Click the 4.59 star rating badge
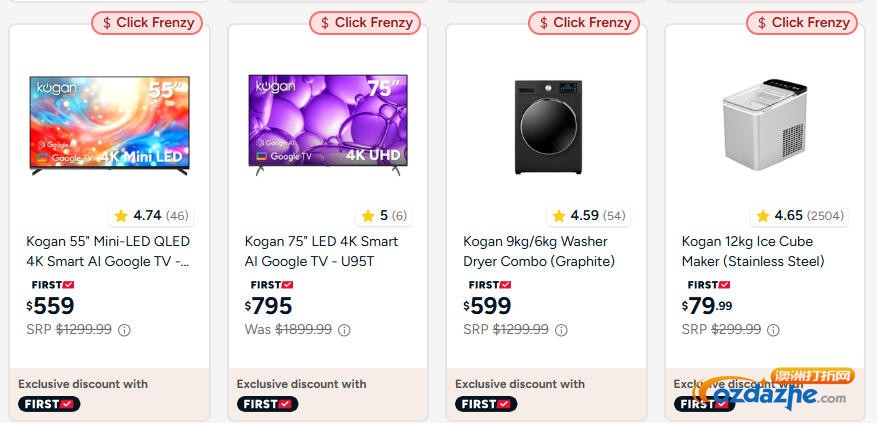 (x=587, y=216)
